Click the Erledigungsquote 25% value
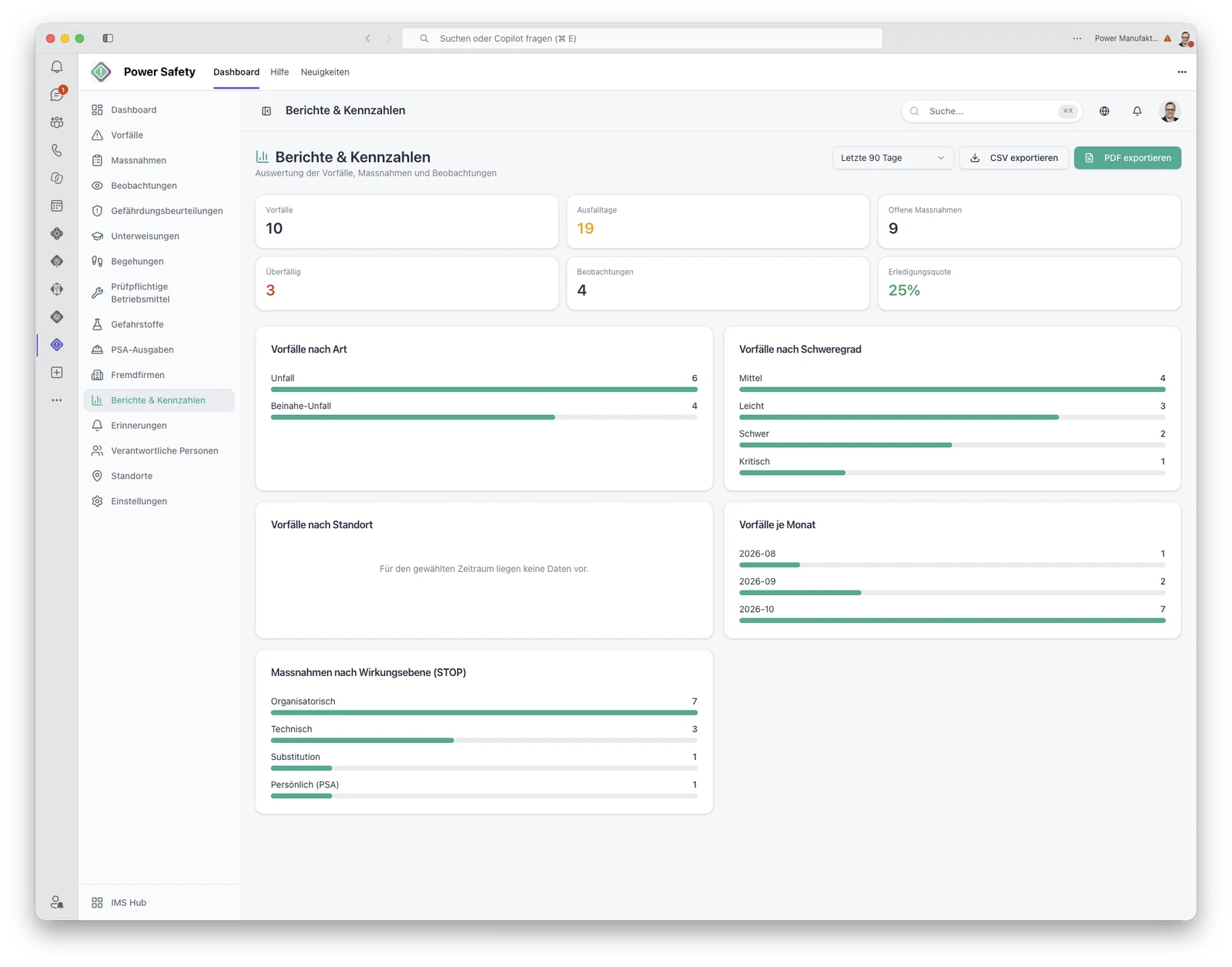 pyautogui.click(x=904, y=290)
